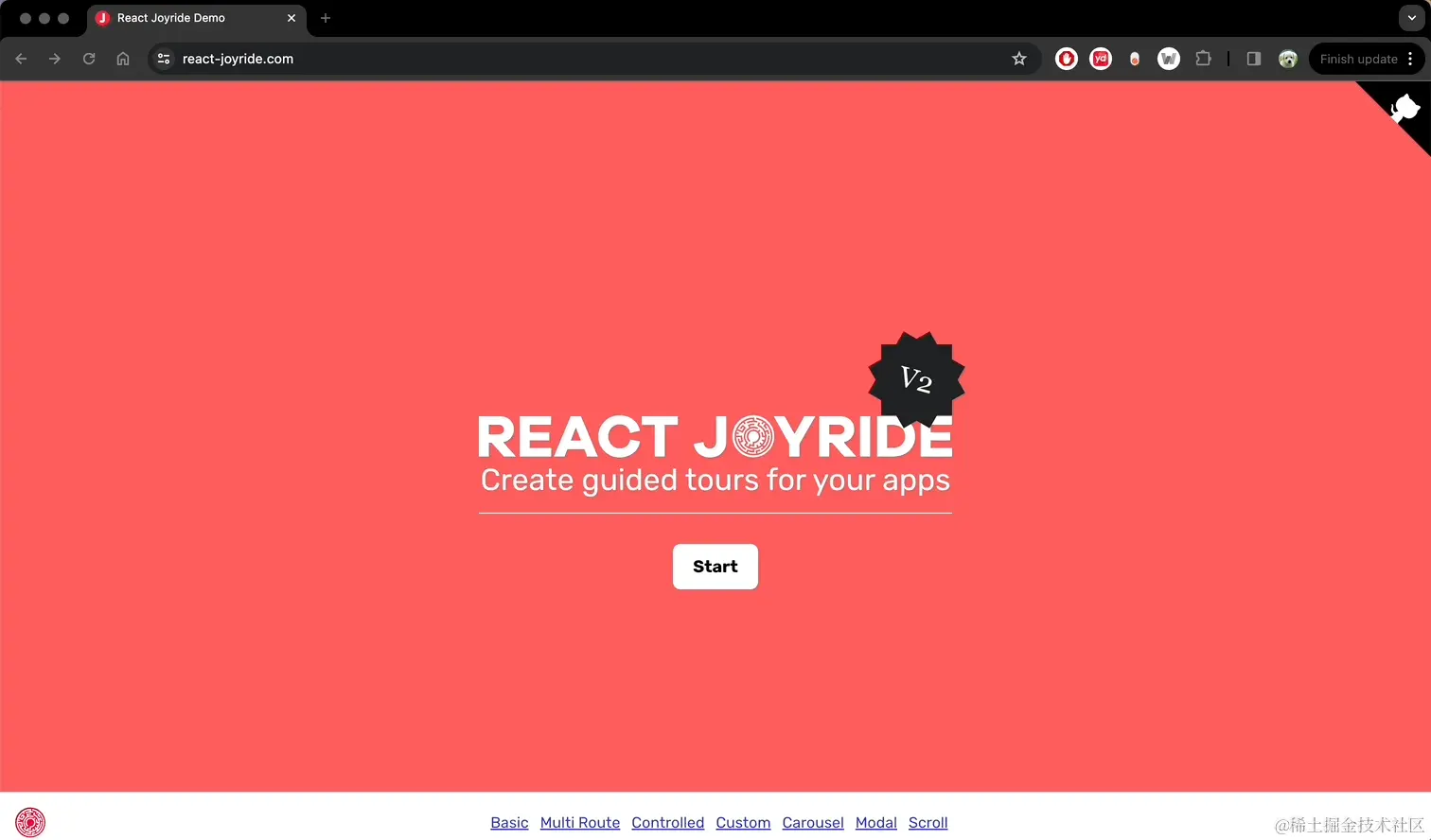Open the white W extension icon
Image resolution: width=1431 pixels, height=840 pixels.
click(1169, 59)
